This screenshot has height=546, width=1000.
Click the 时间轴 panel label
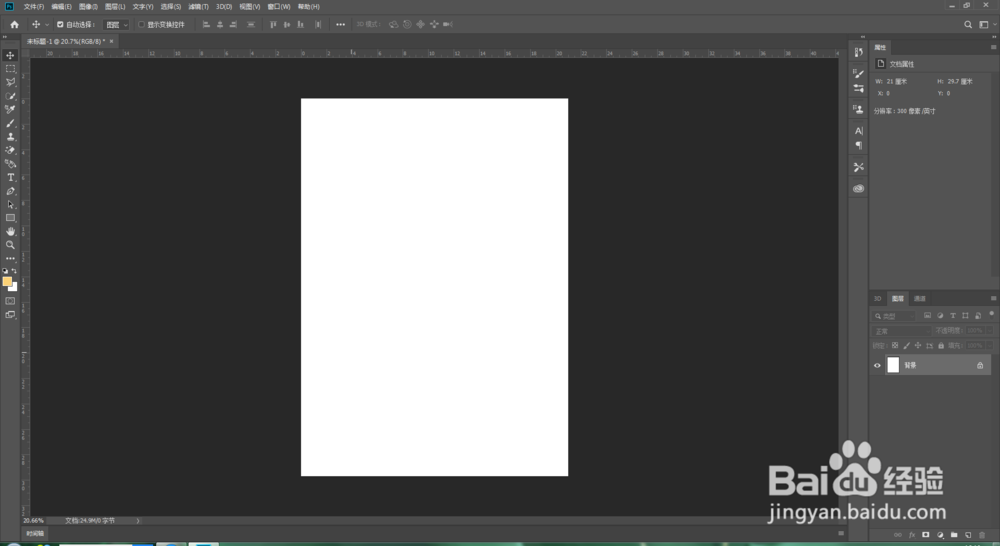[x=35, y=533]
